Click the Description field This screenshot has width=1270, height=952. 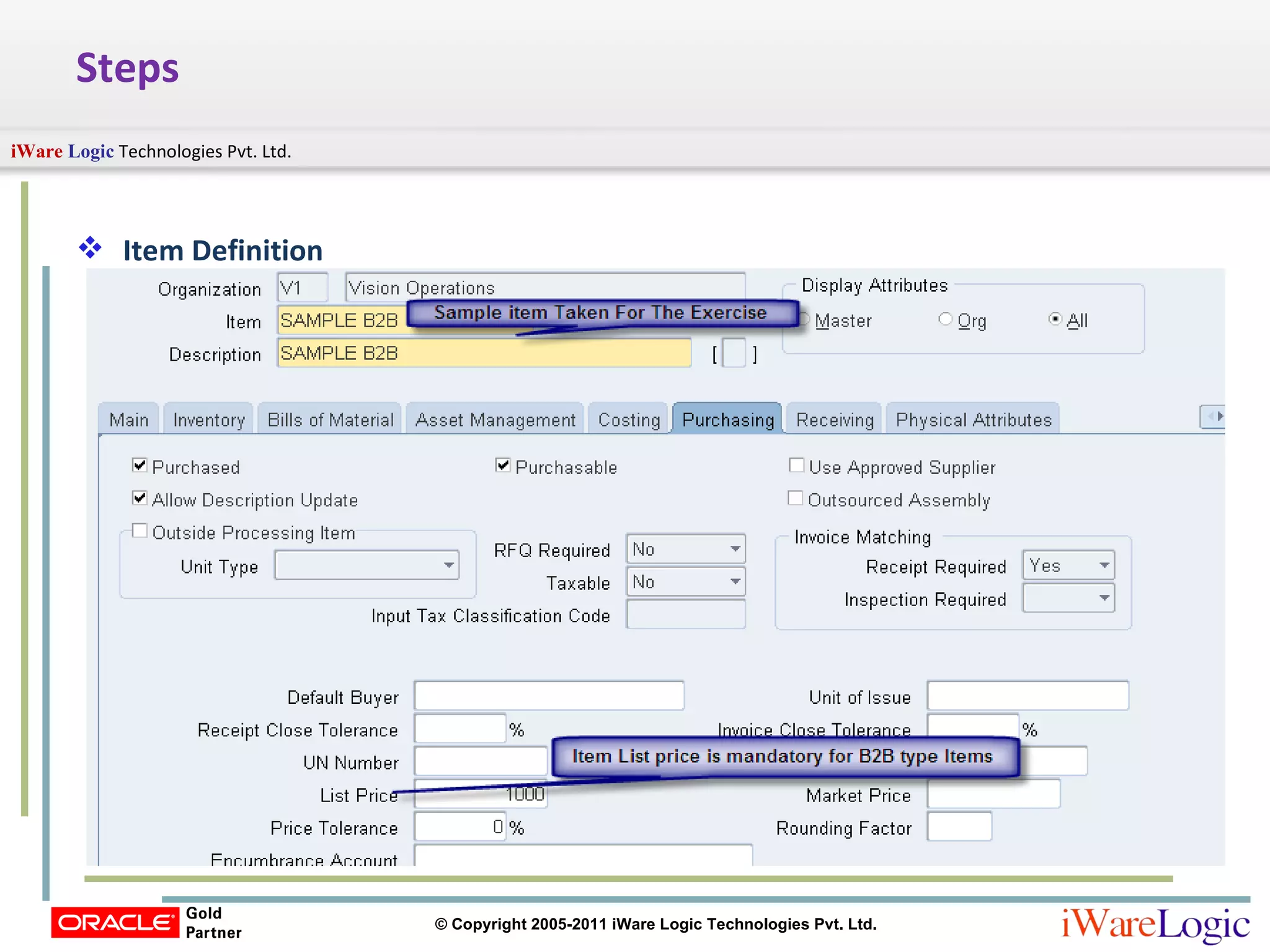pyautogui.click(x=484, y=353)
